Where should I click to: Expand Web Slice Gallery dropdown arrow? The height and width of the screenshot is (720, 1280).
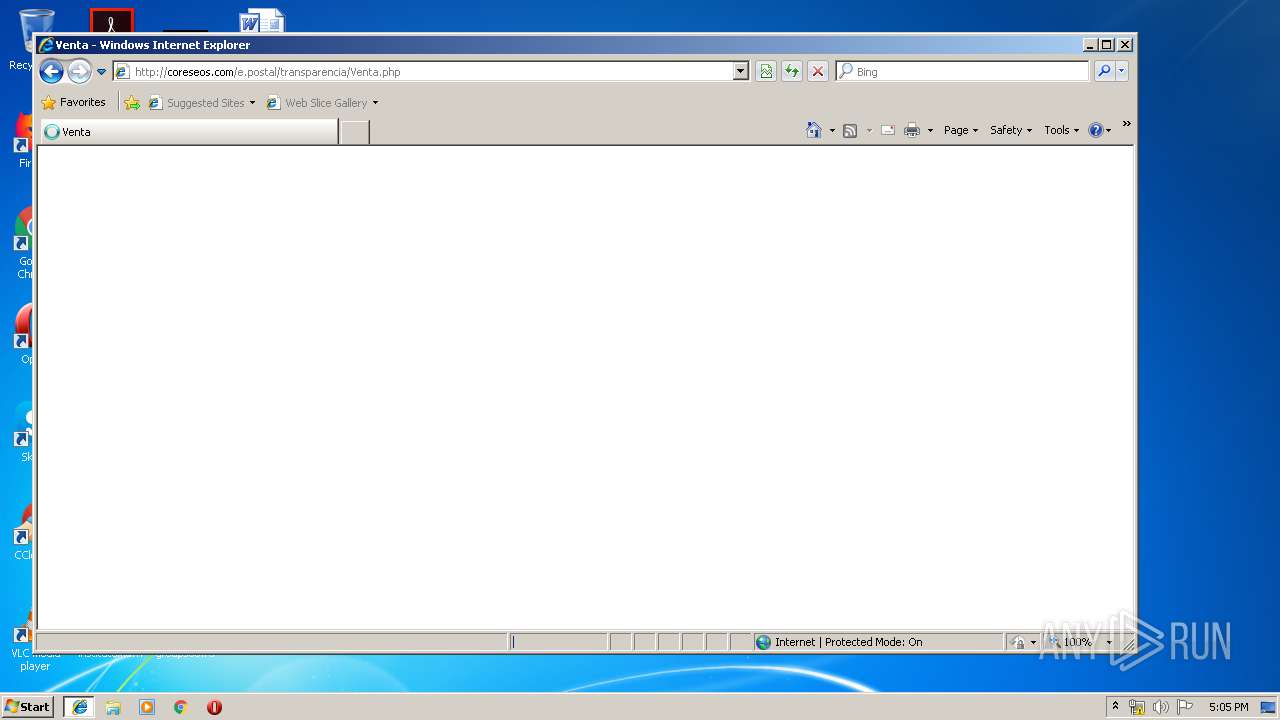pyautogui.click(x=375, y=103)
